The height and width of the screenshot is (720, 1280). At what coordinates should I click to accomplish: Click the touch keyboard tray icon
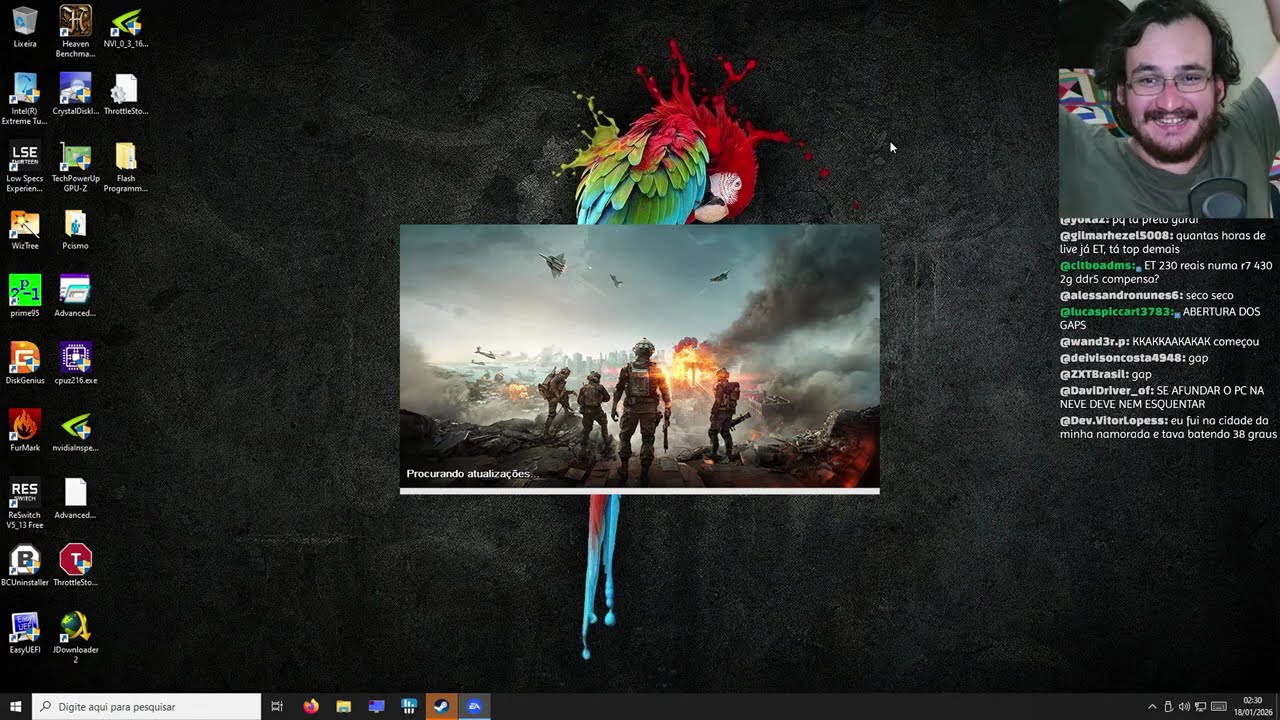click(1219, 707)
